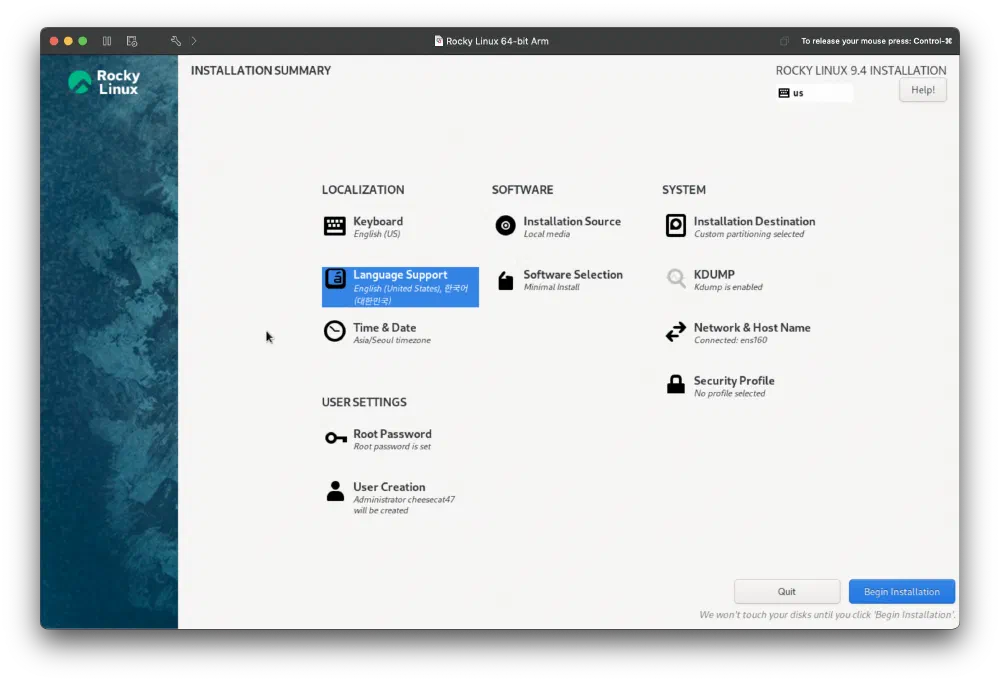Click the Root Password key icon
Image resolution: width=1000 pixels, height=682 pixels.
pyautogui.click(x=334, y=439)
